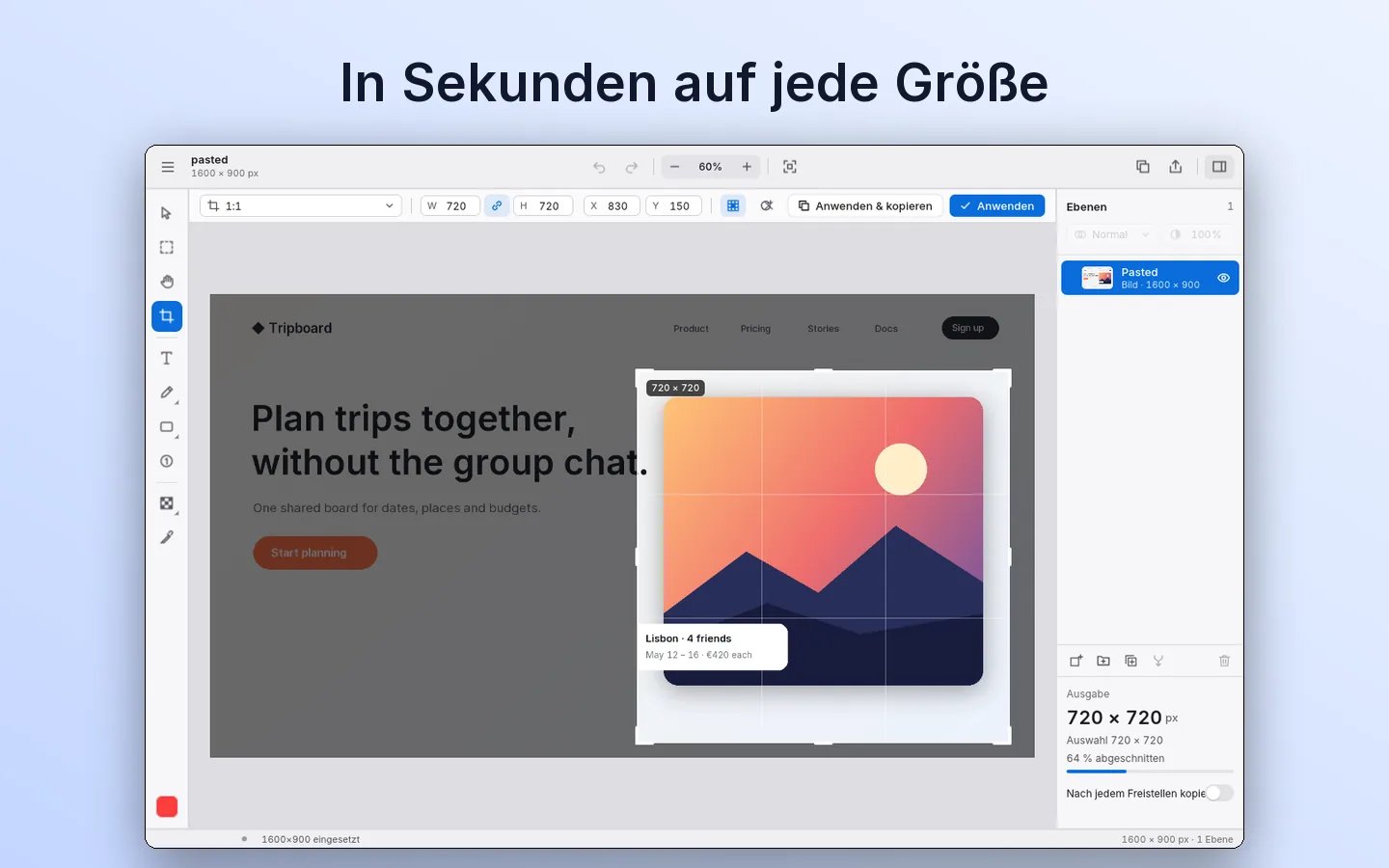Click the Anwenden button

pyautogui.click(x=996, y=205)
